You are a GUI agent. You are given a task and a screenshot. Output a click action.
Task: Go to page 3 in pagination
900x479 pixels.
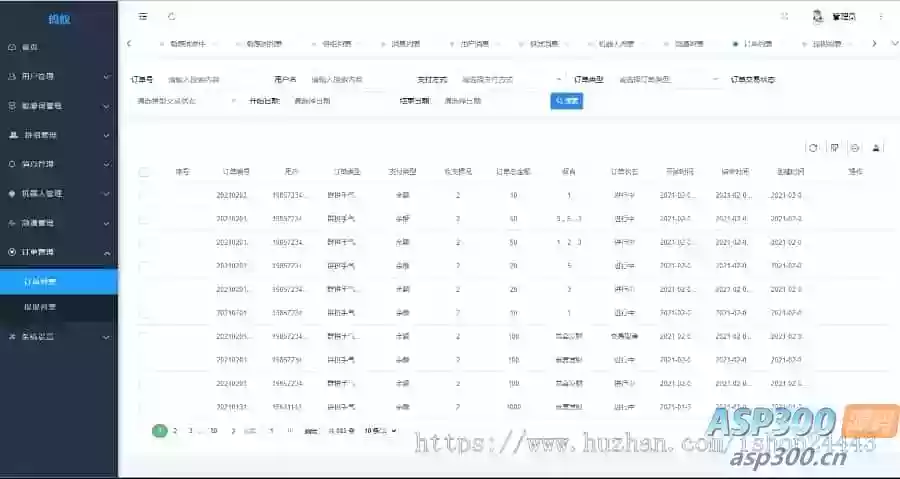[190, 431]
